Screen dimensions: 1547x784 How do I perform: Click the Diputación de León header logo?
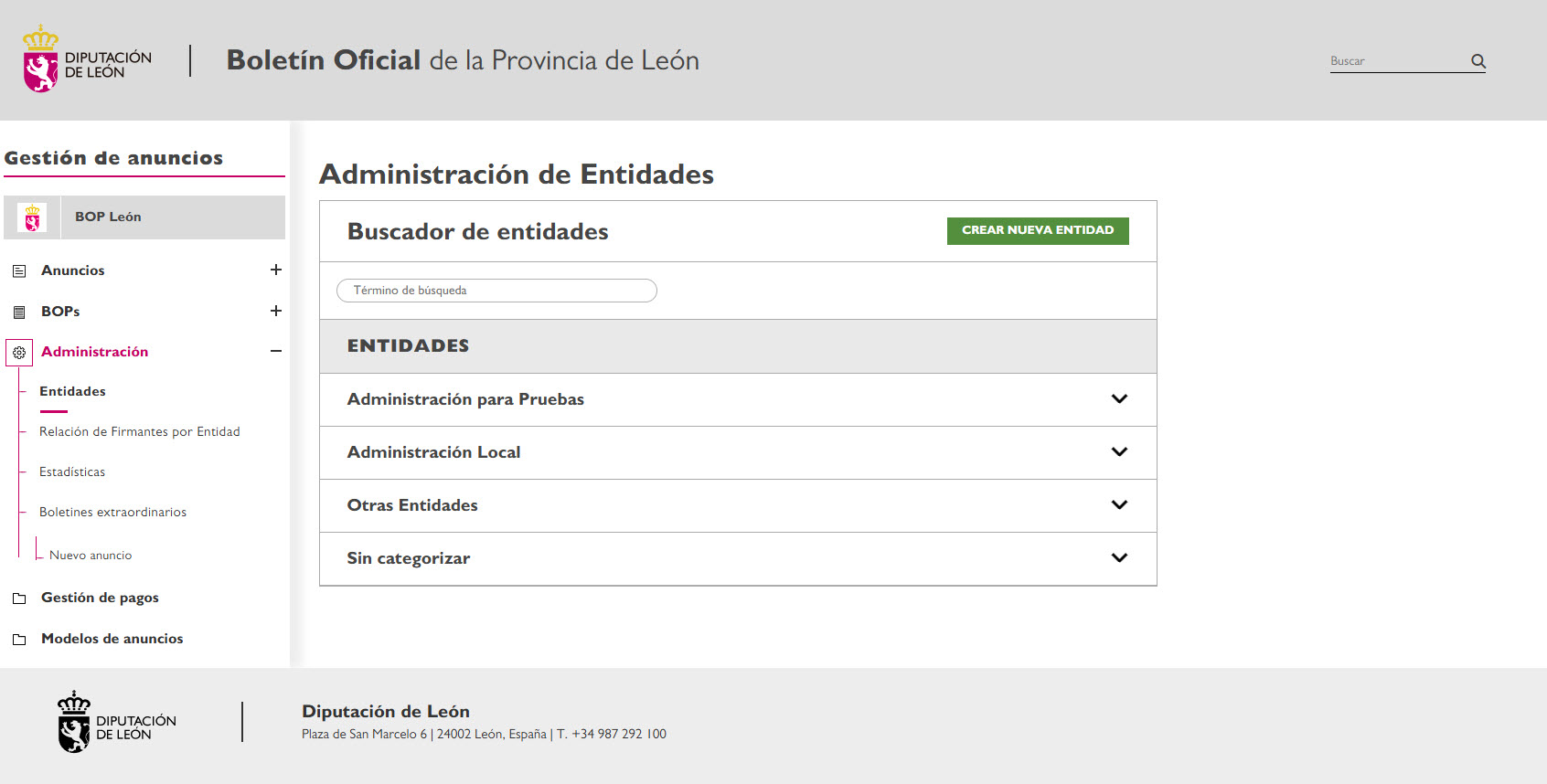tap(88, 60)
